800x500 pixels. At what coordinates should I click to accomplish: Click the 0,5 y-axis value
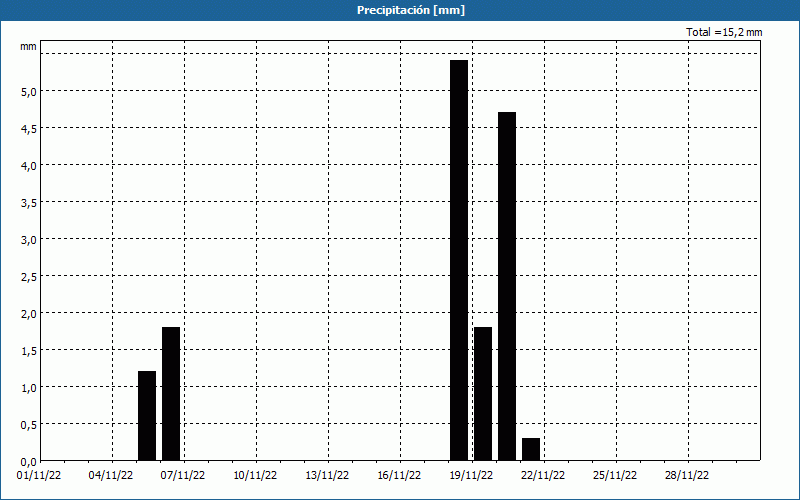29,424
